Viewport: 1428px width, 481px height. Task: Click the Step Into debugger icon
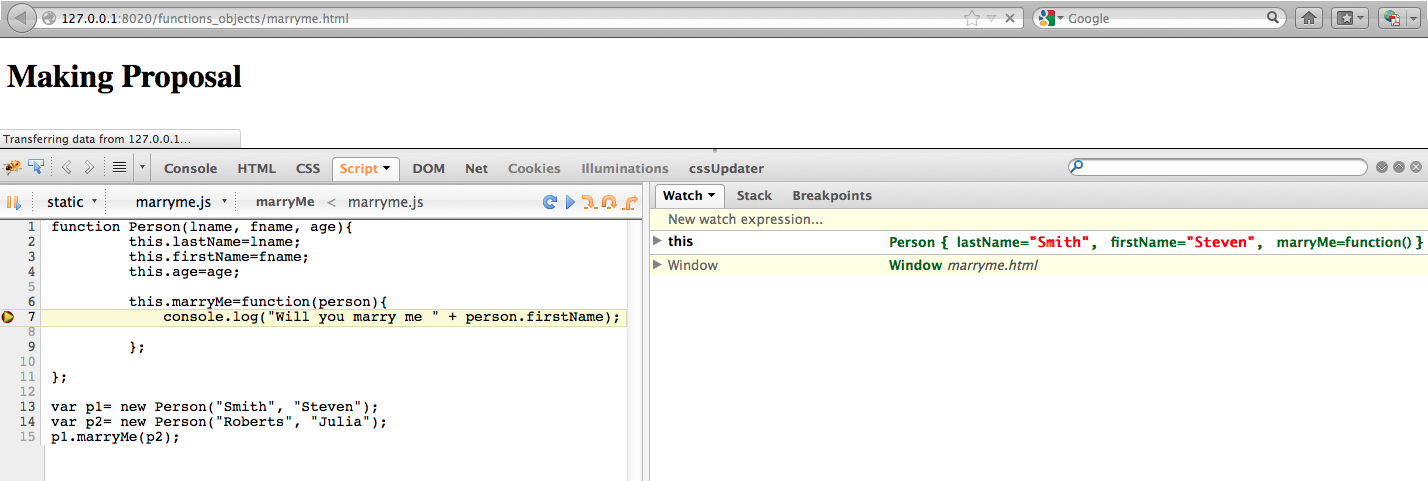(589, 202)
